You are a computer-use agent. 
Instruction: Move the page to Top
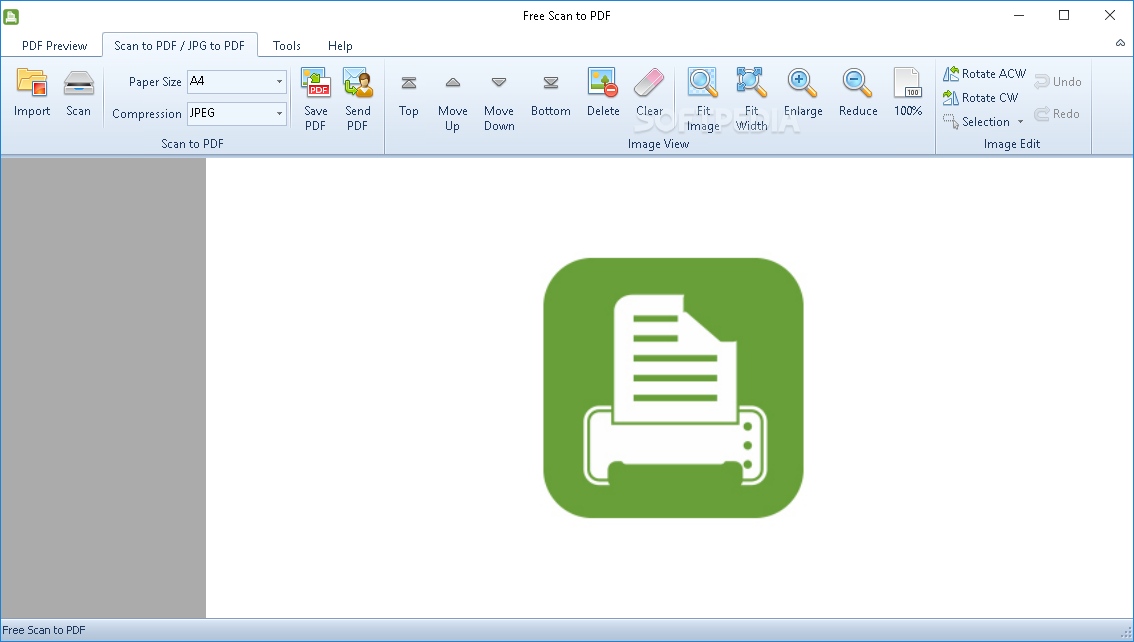click(409, 96)
